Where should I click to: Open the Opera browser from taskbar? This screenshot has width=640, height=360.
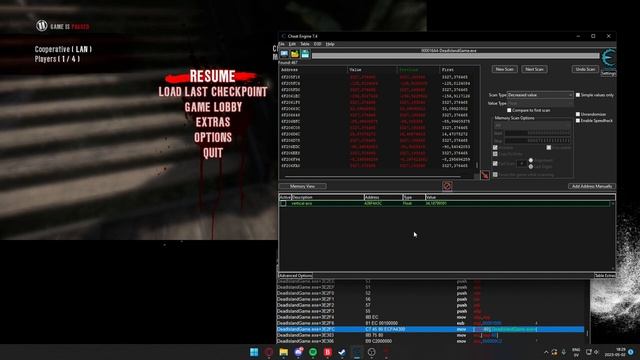point(269,352)
